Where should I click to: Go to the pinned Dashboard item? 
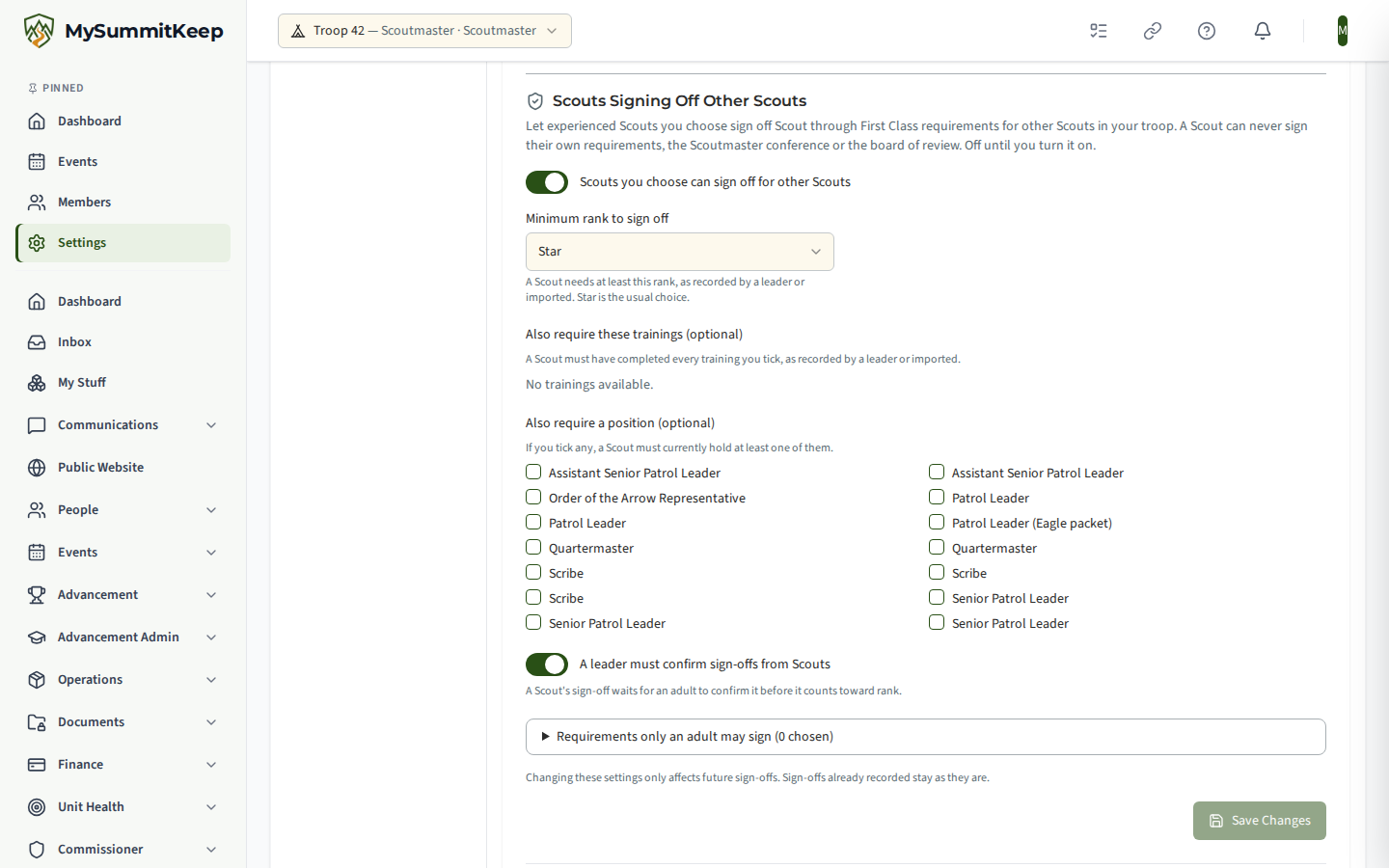123,122
